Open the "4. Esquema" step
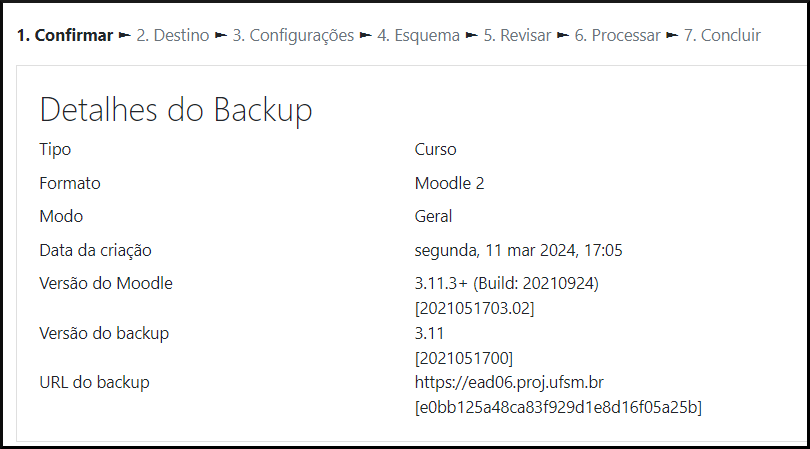Image resolution: width=810 pixels, height=449 pixels. point(418,36)
